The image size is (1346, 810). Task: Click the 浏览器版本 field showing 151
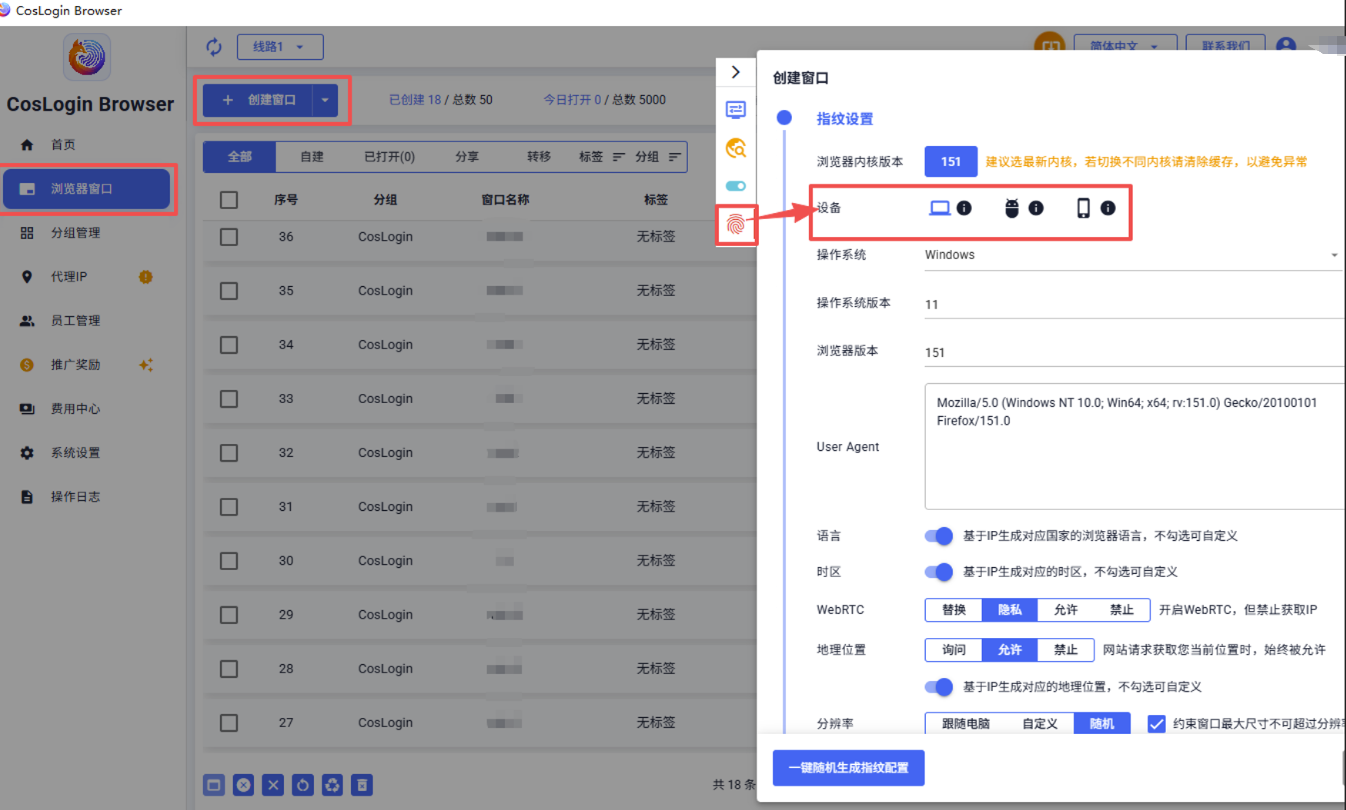tap(1134, 352)
